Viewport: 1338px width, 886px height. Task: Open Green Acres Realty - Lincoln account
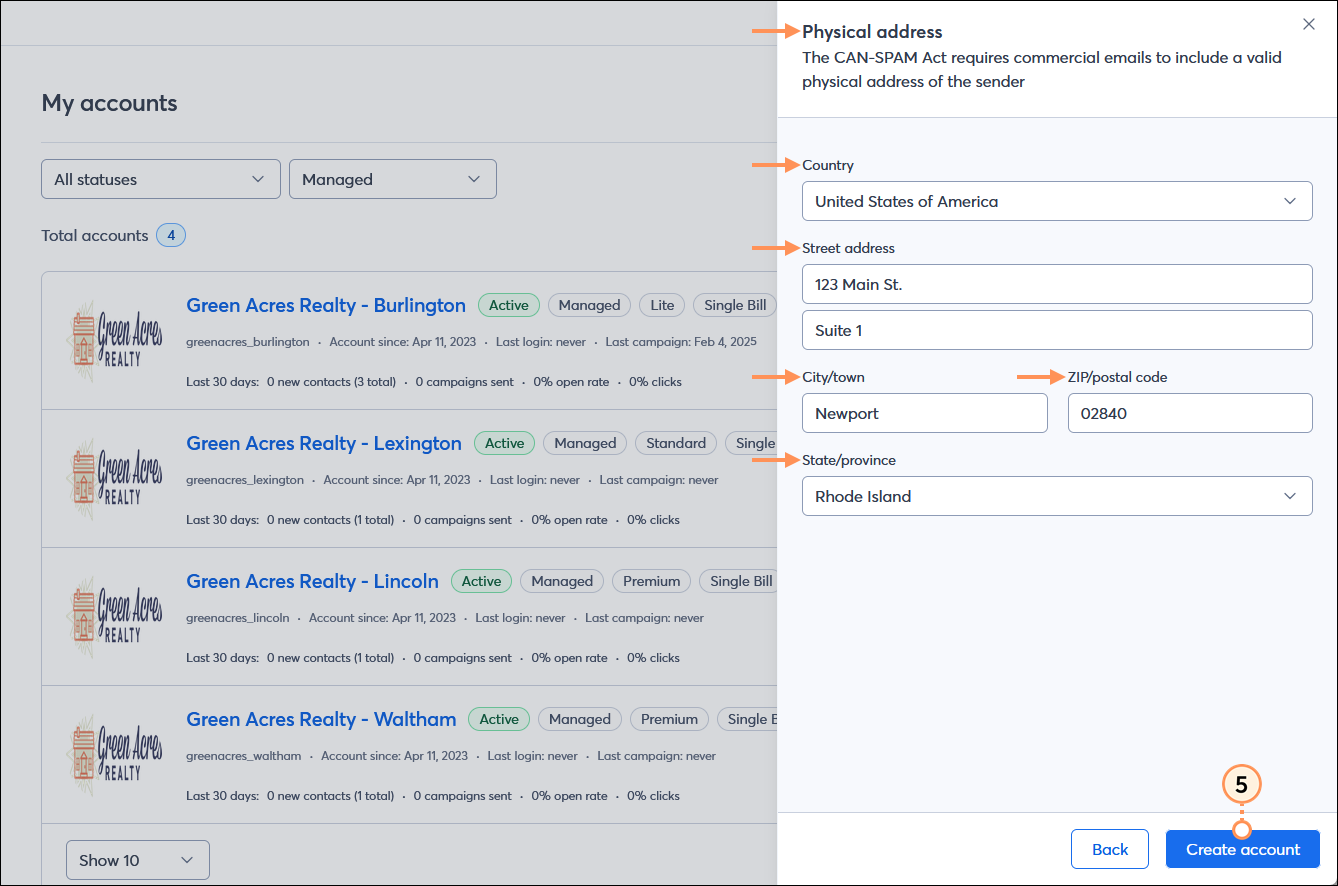pyautogui.click(x=312, y=581)
